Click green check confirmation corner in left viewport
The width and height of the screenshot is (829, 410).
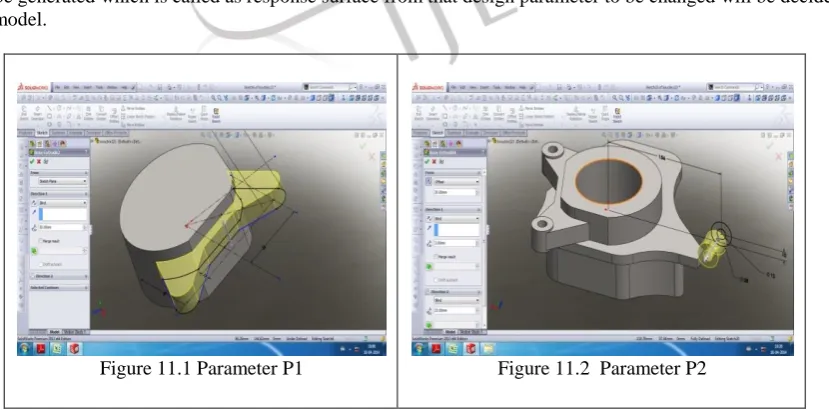(x=363, y=146)
